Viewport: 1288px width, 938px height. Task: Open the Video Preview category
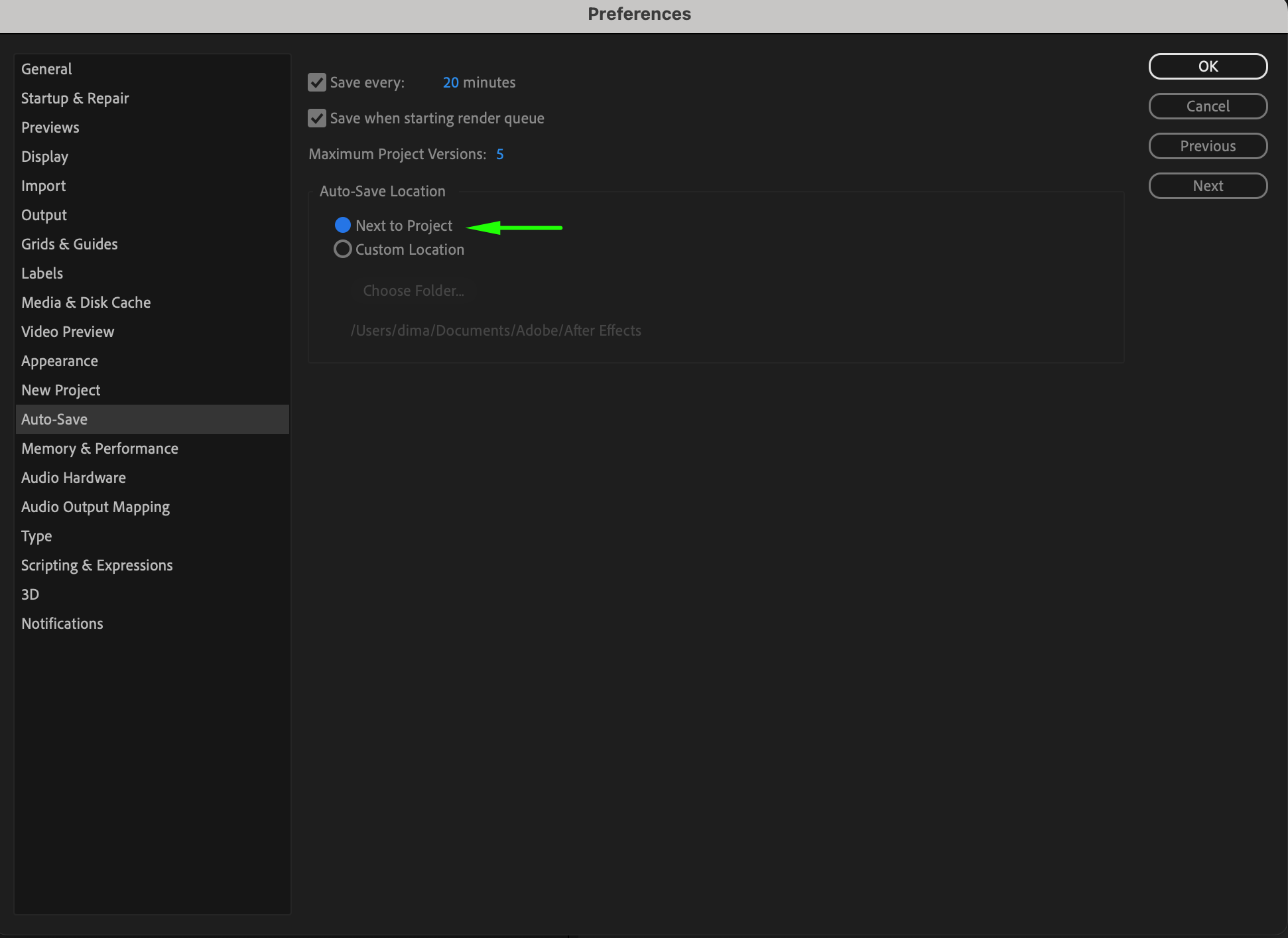pyautogui.click(x=68, y=332)
